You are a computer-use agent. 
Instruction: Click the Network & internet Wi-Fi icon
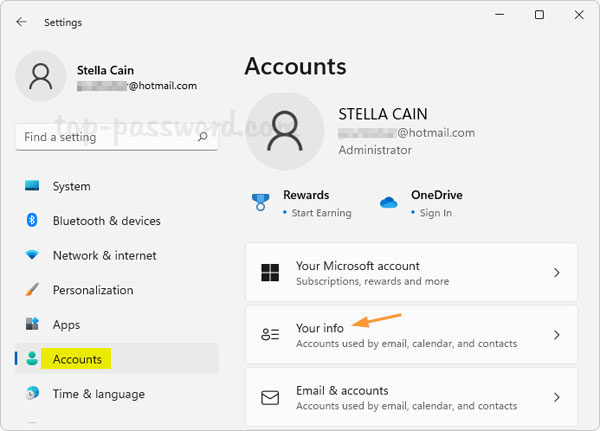pyautogui.click(x=32, y=255)
